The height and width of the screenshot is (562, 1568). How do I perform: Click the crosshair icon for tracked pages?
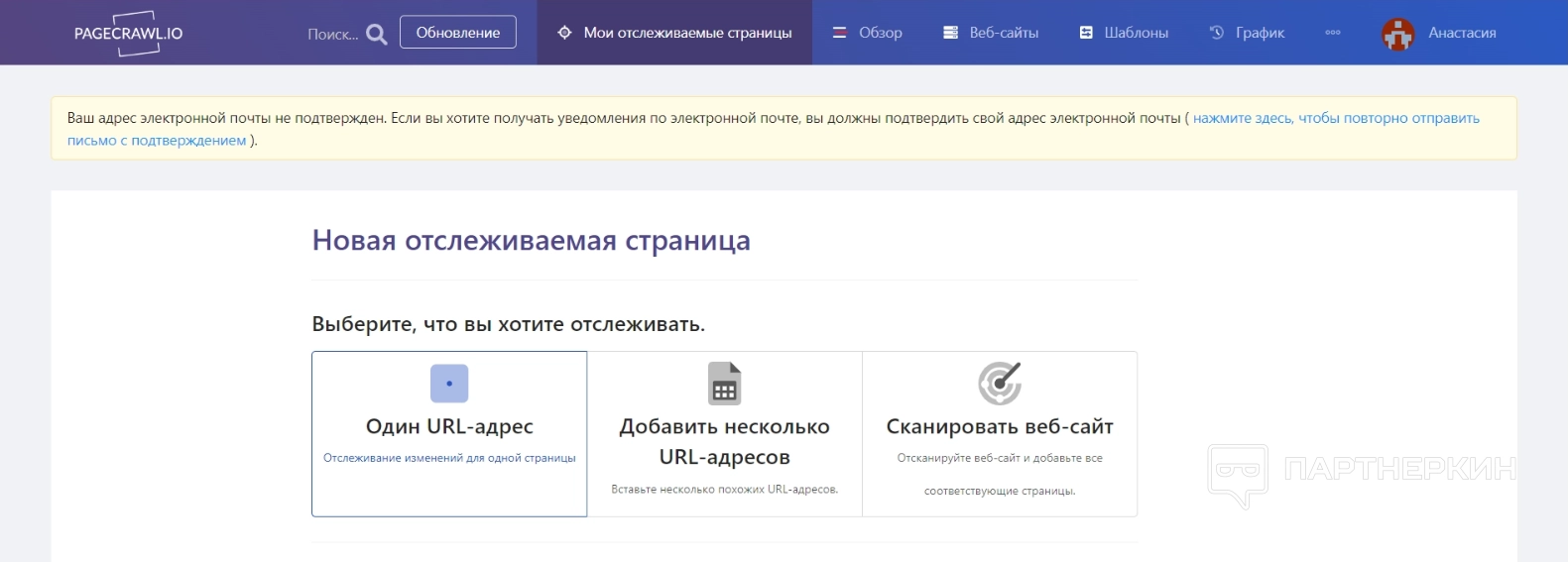click(564, 33)
